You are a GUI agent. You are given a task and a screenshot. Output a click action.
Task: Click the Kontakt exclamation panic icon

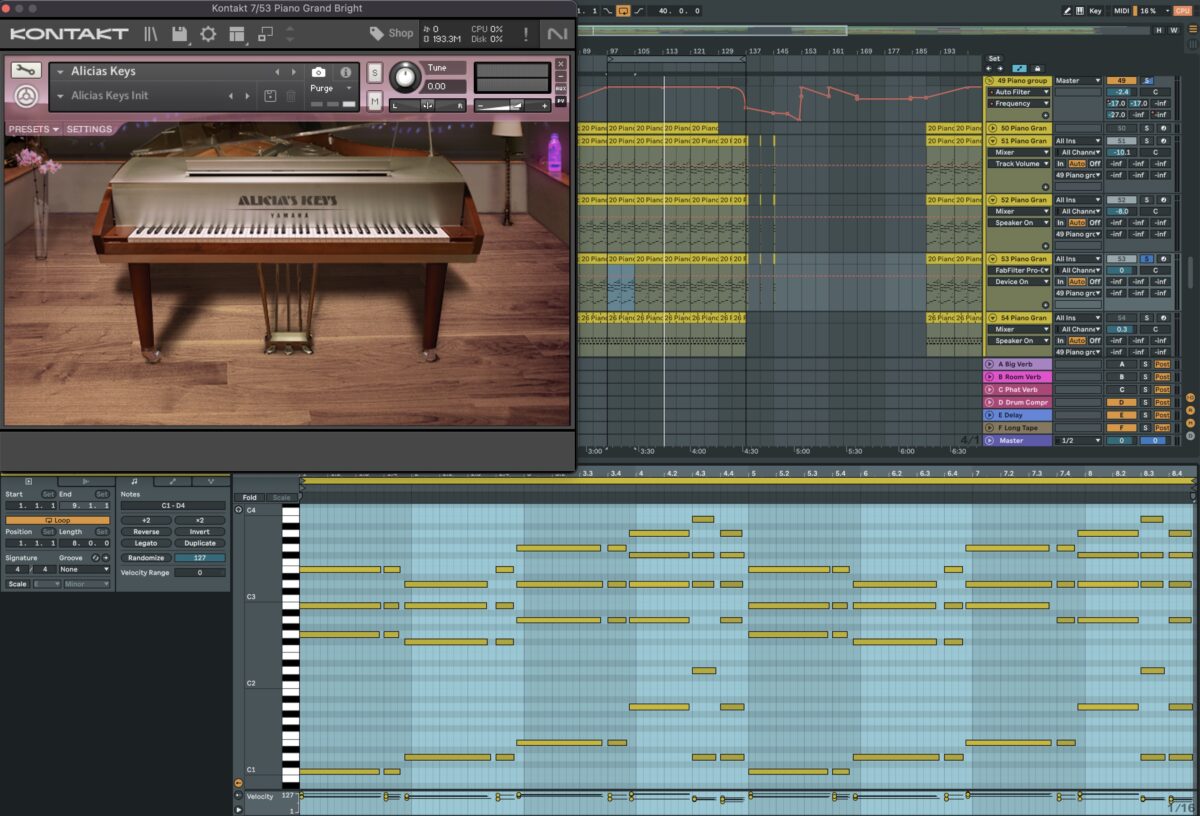[x=526, y=34]
